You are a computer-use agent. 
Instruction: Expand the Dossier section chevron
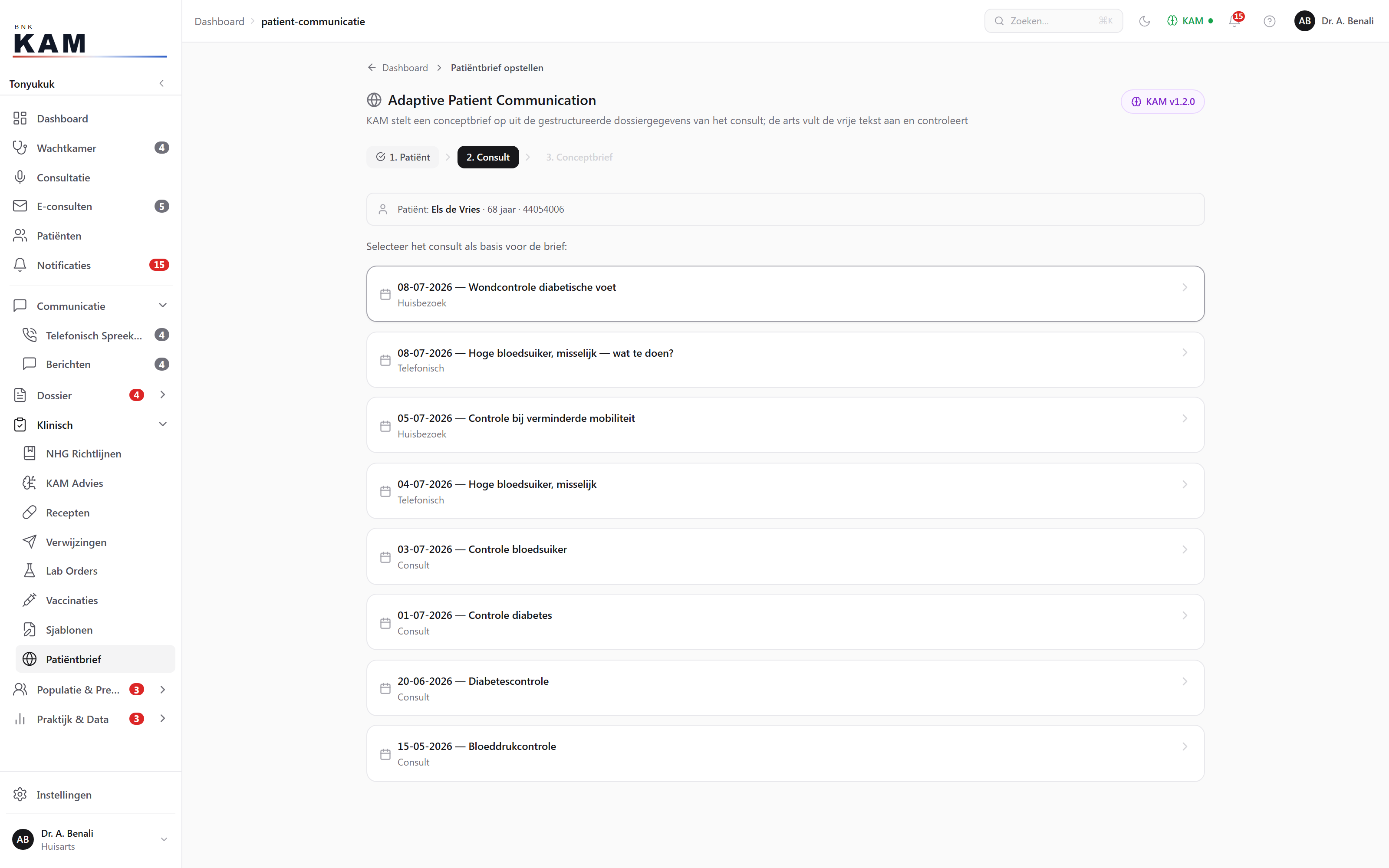[162, 395]
